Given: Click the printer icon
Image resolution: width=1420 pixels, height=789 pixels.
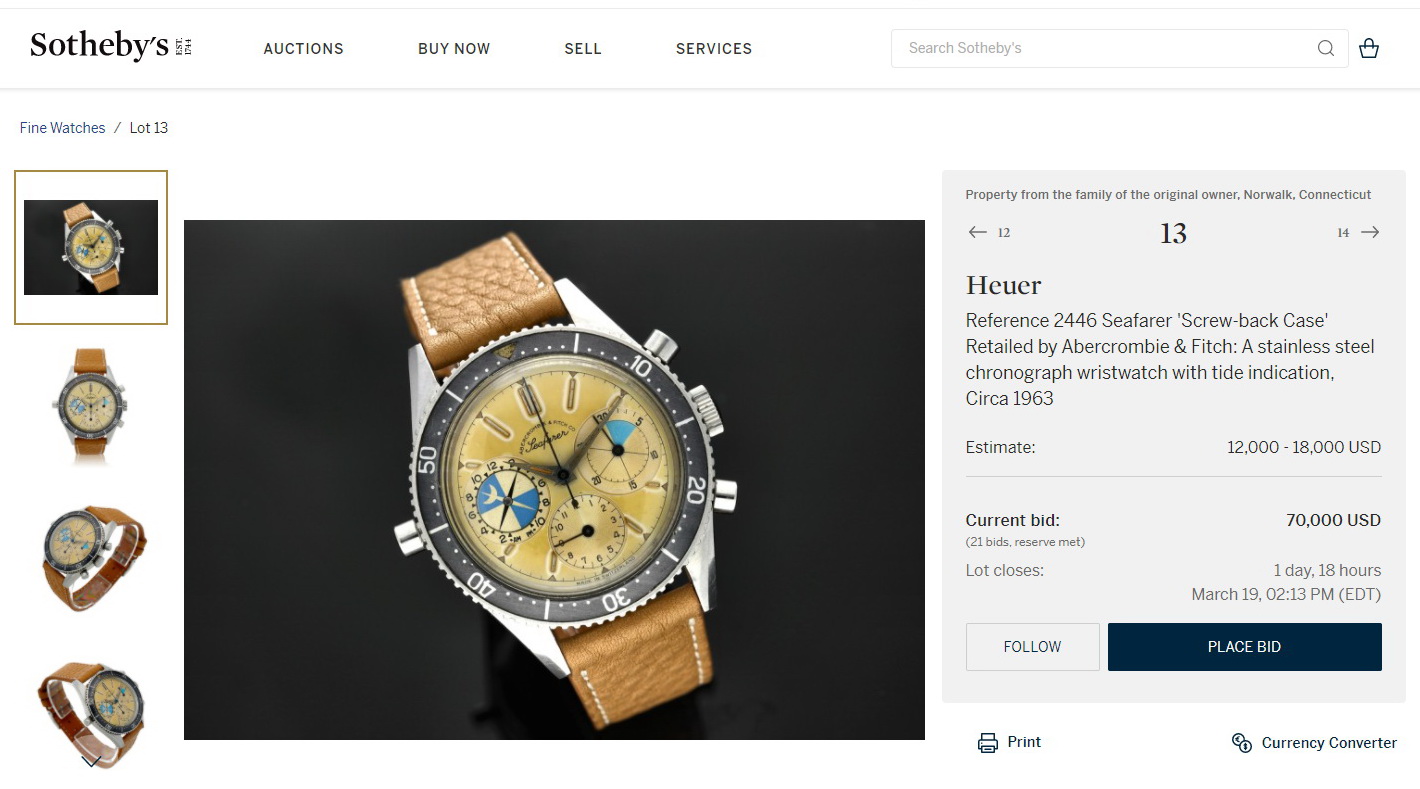Looking at the screenshot, I should [x=988, y=742].
